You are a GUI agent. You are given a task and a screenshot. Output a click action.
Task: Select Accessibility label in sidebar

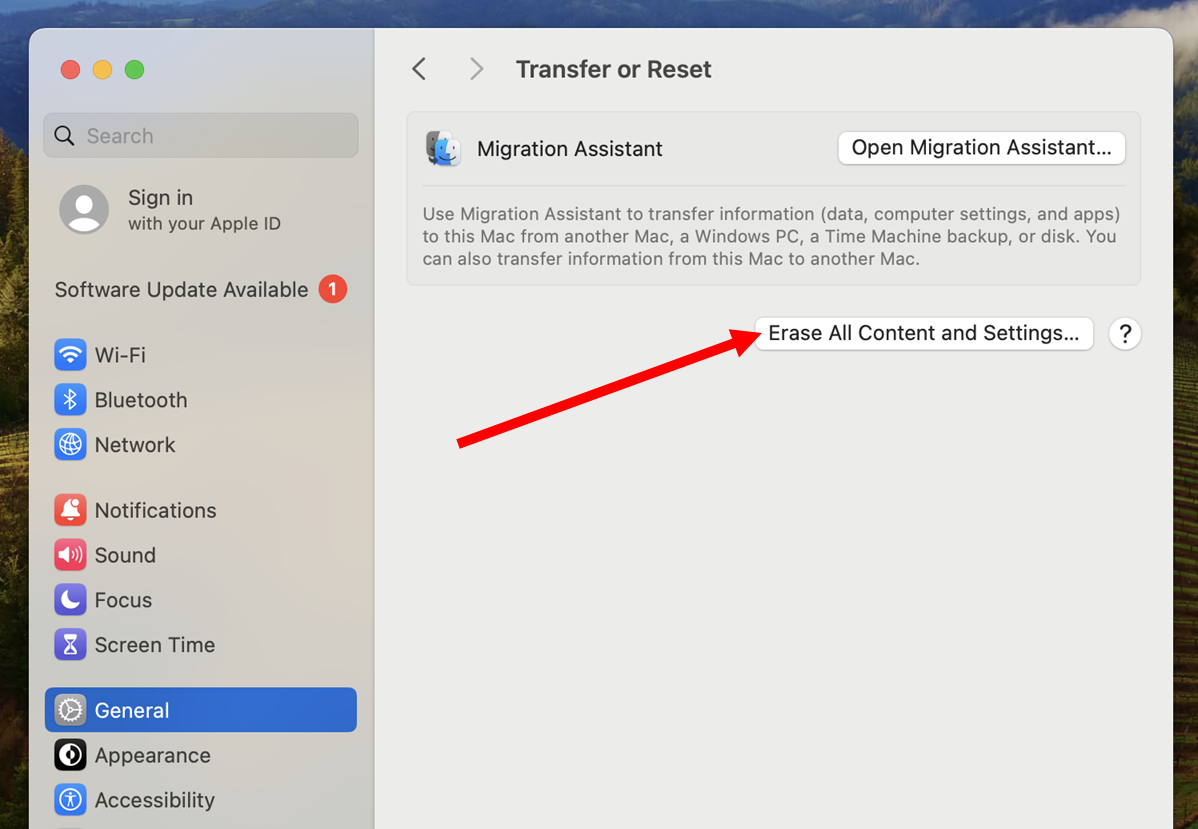click(x=154, y=801)
